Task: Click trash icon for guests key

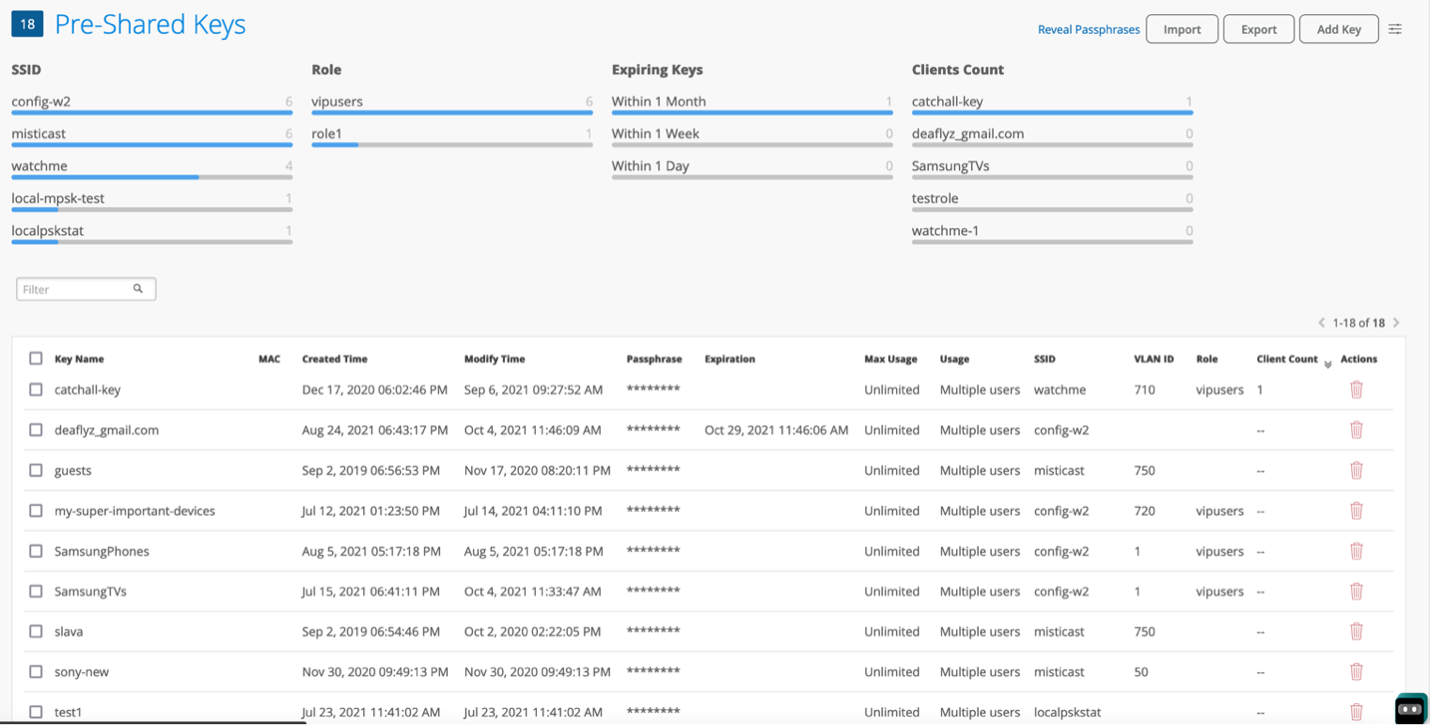Action: coord(1356,470)
